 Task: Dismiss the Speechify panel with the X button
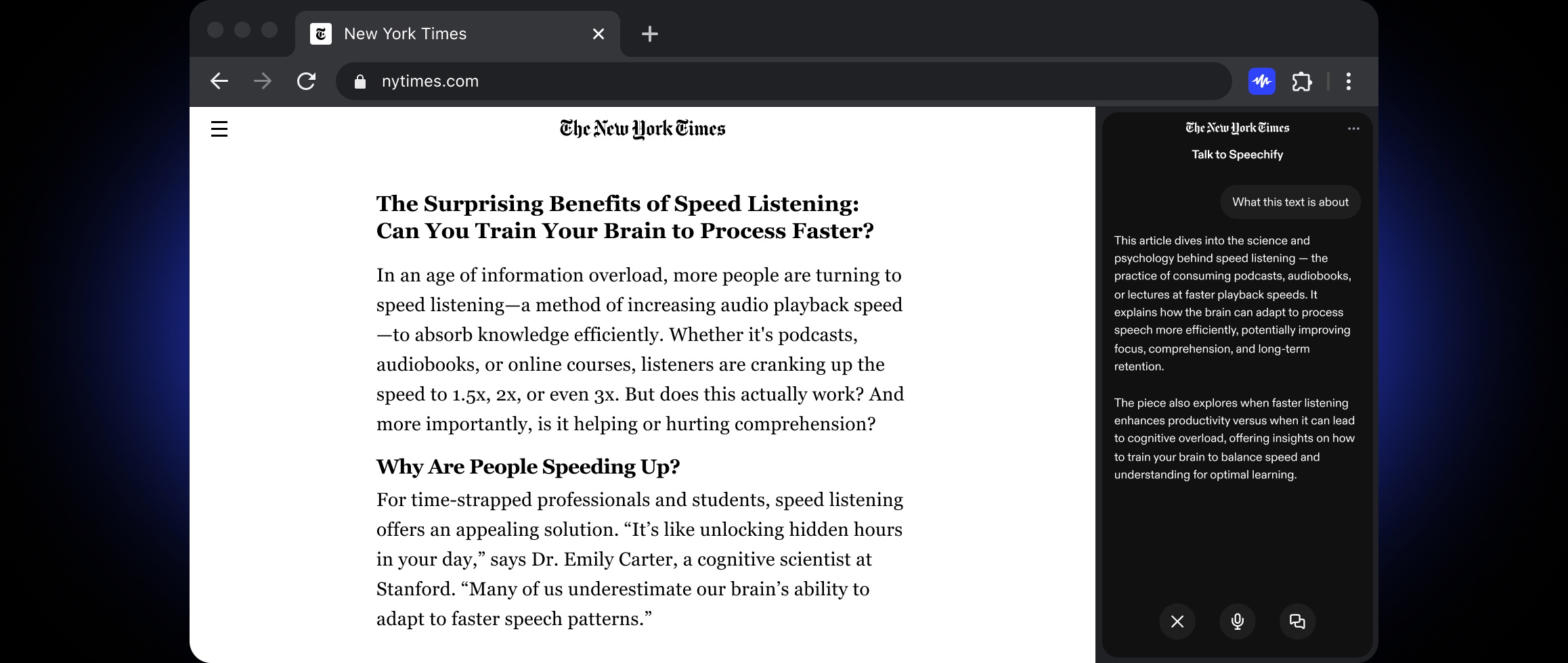[1177, 621]
